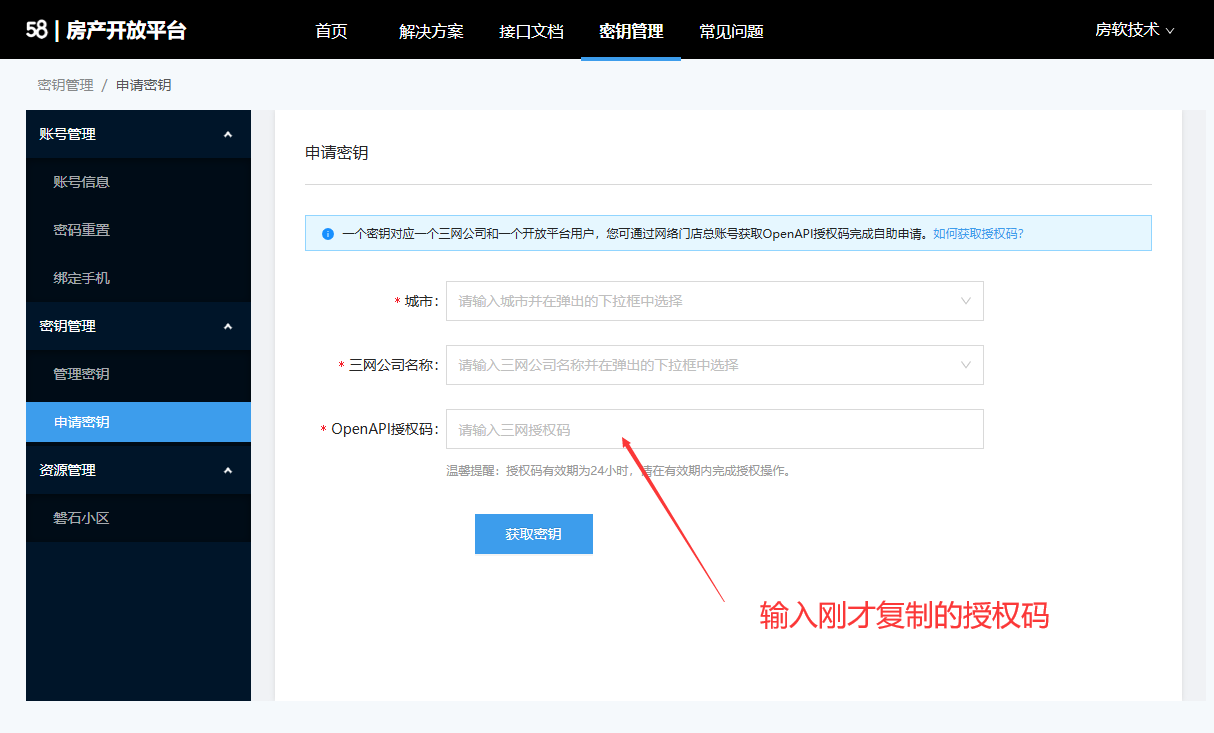Image resolution: width=1214 pixels, height=733 pixels.
Task: Click the 申请密钥 page heading
Action: 337,153
